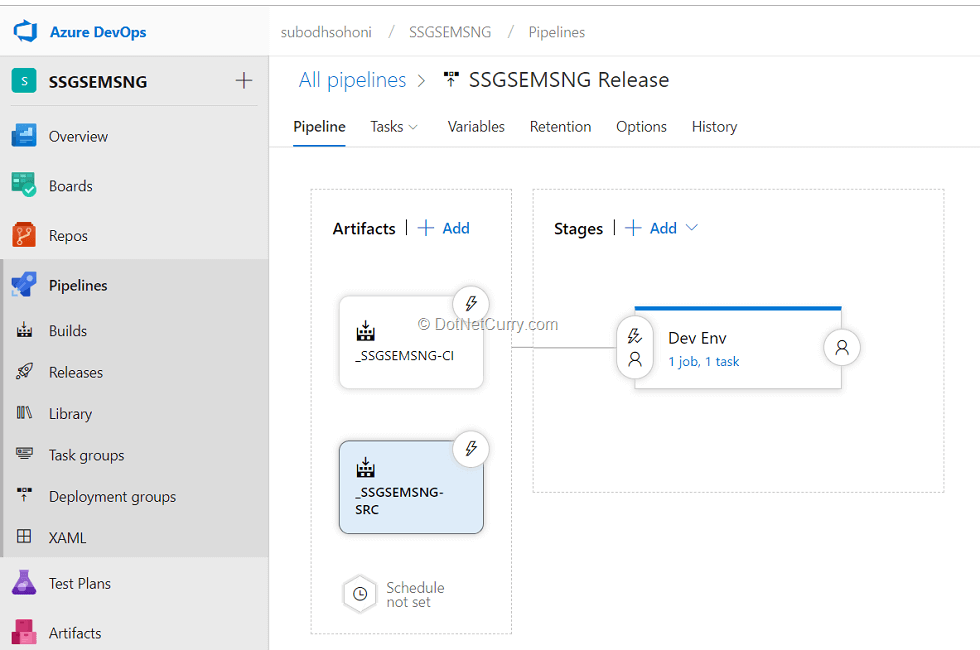Screen dimensions: 980x650
Task: Open pre-deployment conditions for Dev Env
Action: [635, 347]
